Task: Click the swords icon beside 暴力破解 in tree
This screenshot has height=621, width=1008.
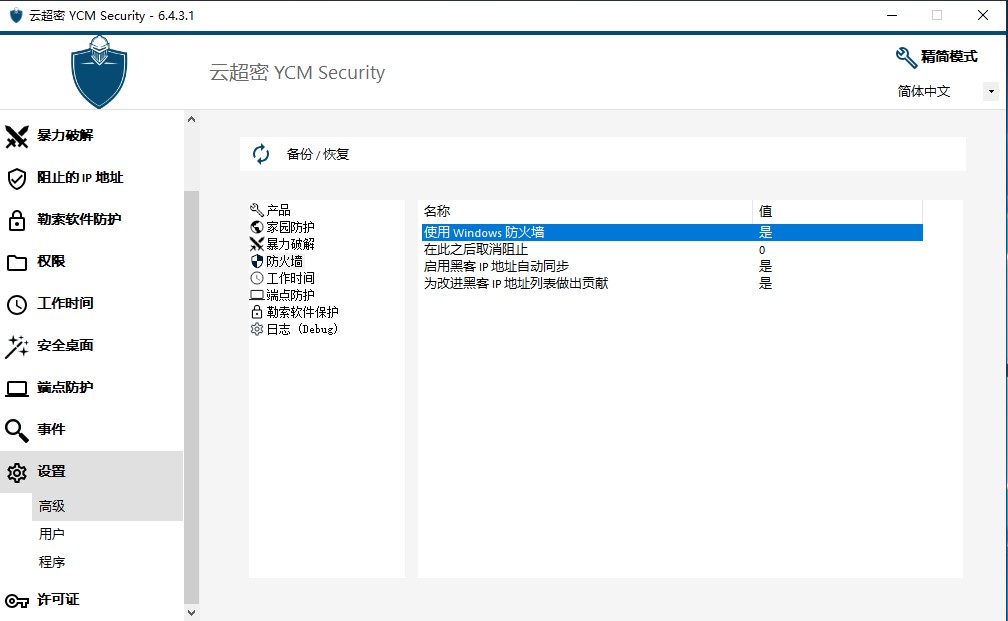Action: pos(256,244)
